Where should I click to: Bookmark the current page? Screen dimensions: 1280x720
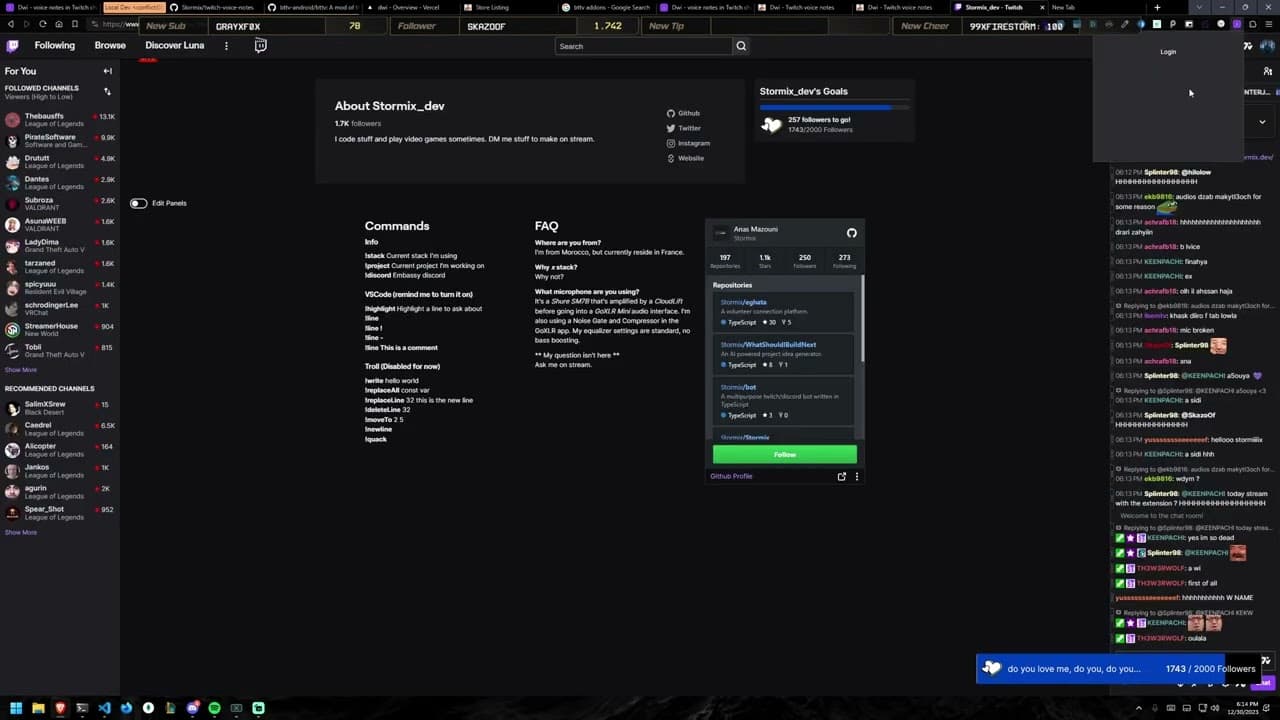tap(74, 24)
